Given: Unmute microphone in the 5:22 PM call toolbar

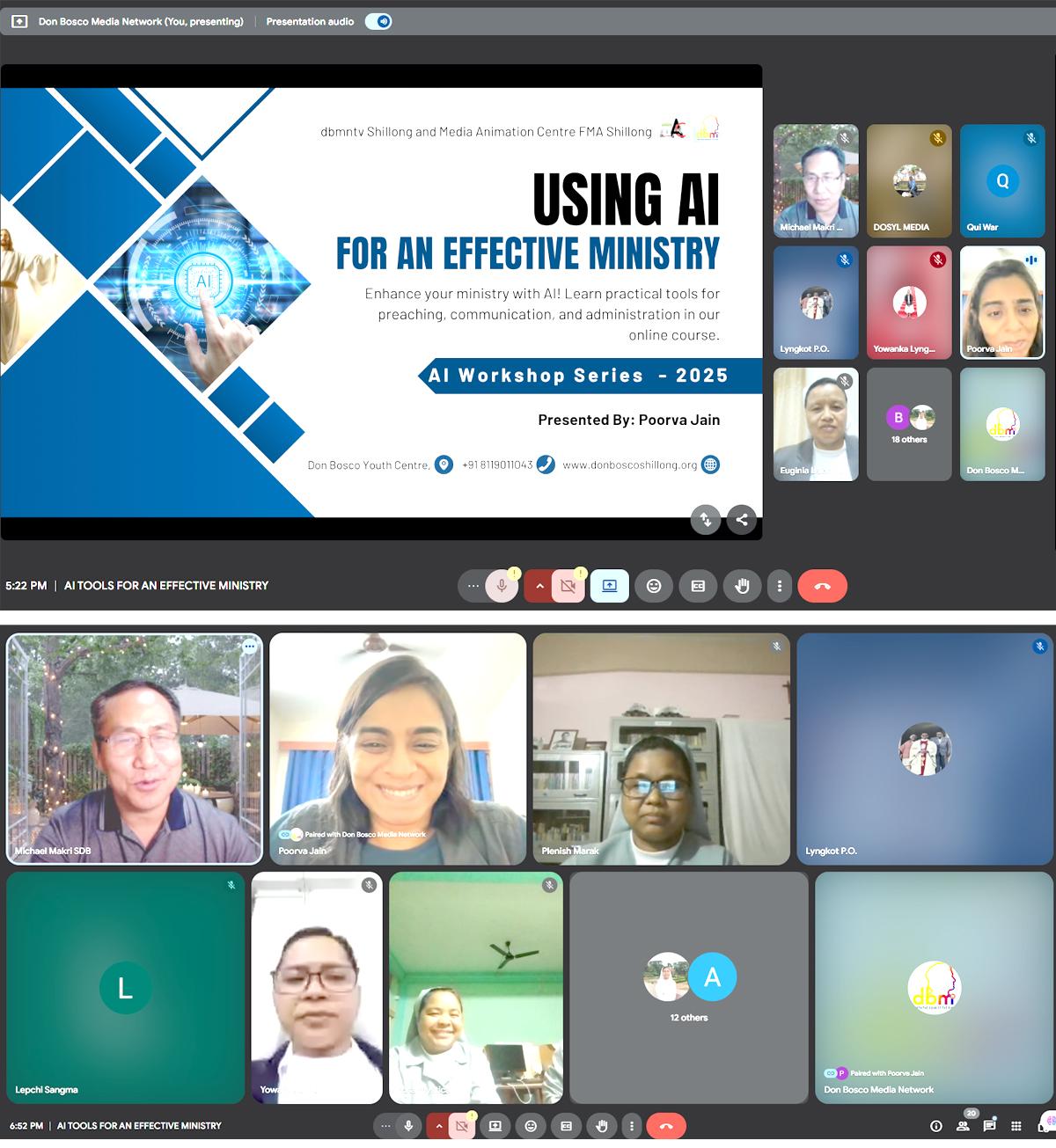Looking at the screenshot, I should pos(502,586).
